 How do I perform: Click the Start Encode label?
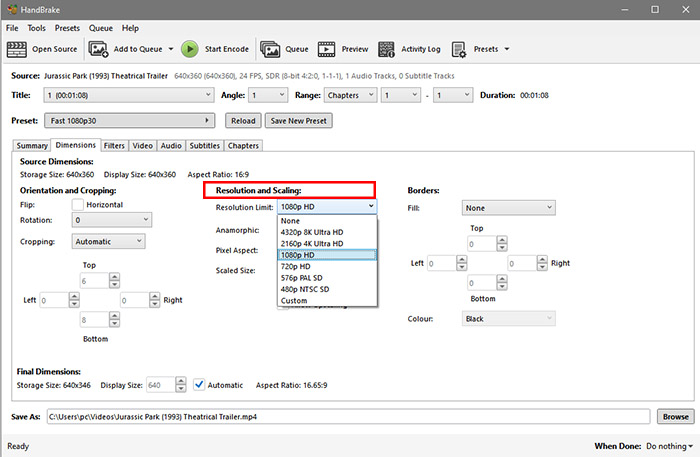pos(227,49)
